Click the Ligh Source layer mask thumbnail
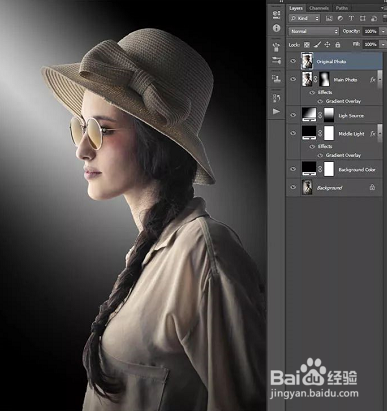Screen dimensions: 387x411 coord(329,115)
